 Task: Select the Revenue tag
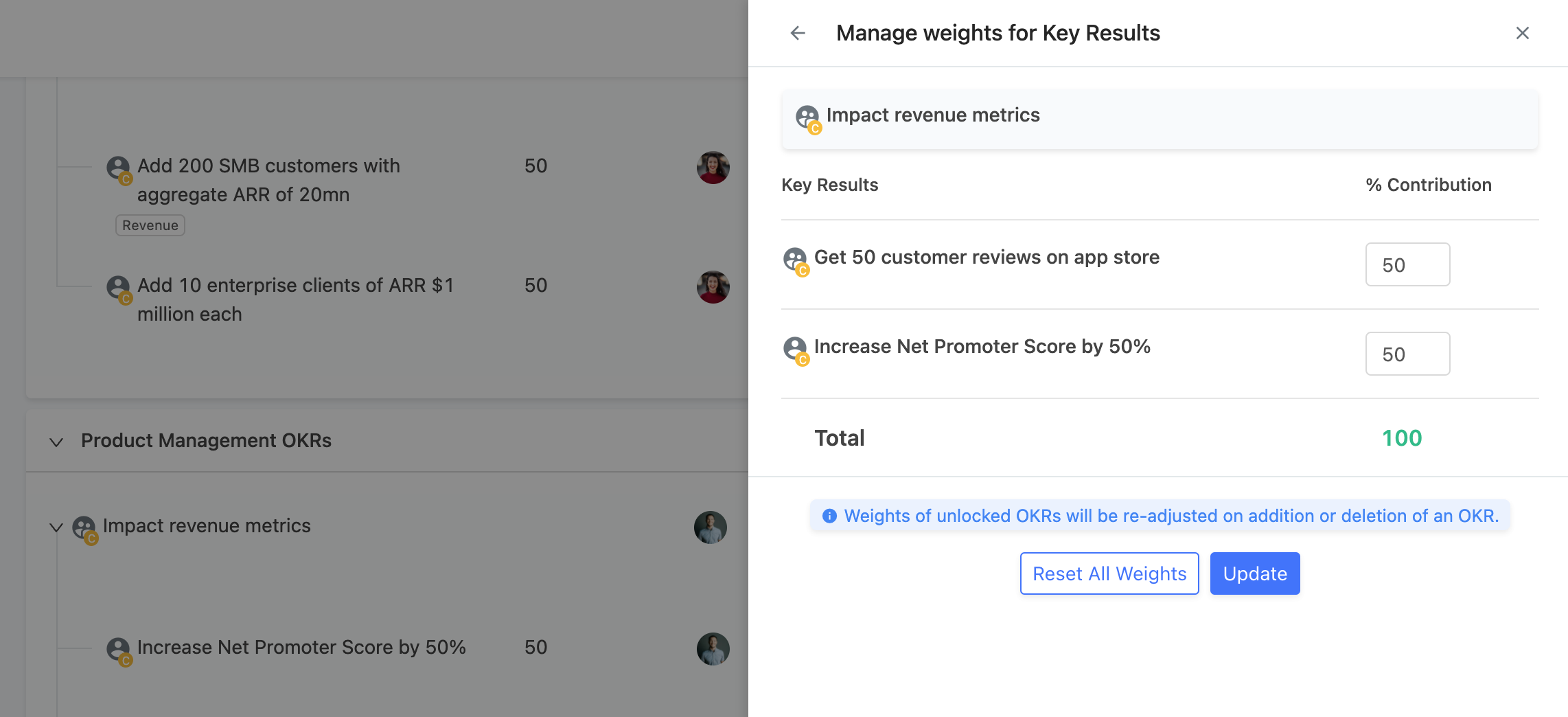pyautogui.click(x=150, y=225)
